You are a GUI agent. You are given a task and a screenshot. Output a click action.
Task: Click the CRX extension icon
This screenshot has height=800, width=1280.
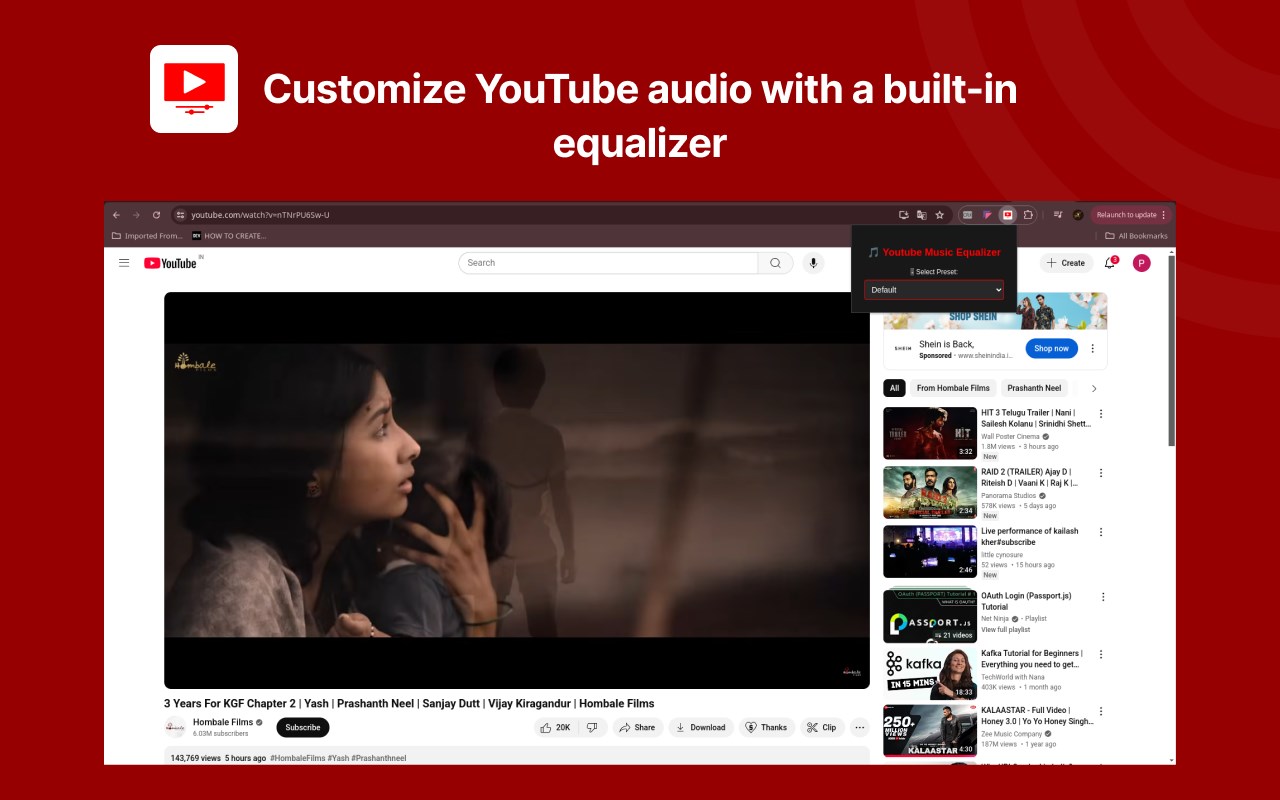click(x=968, y=215)
